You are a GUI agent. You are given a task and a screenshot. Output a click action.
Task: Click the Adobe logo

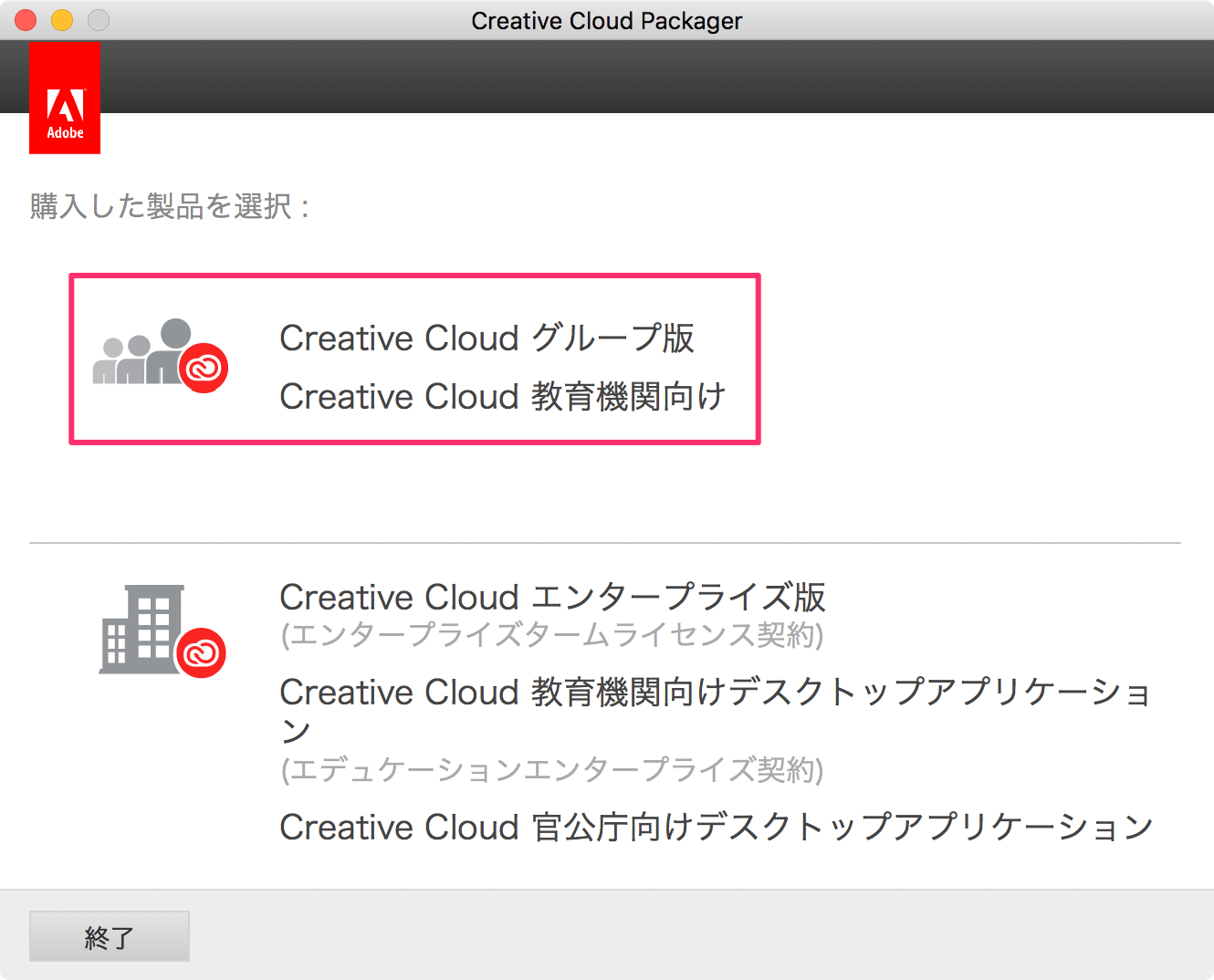click(65, 98)
